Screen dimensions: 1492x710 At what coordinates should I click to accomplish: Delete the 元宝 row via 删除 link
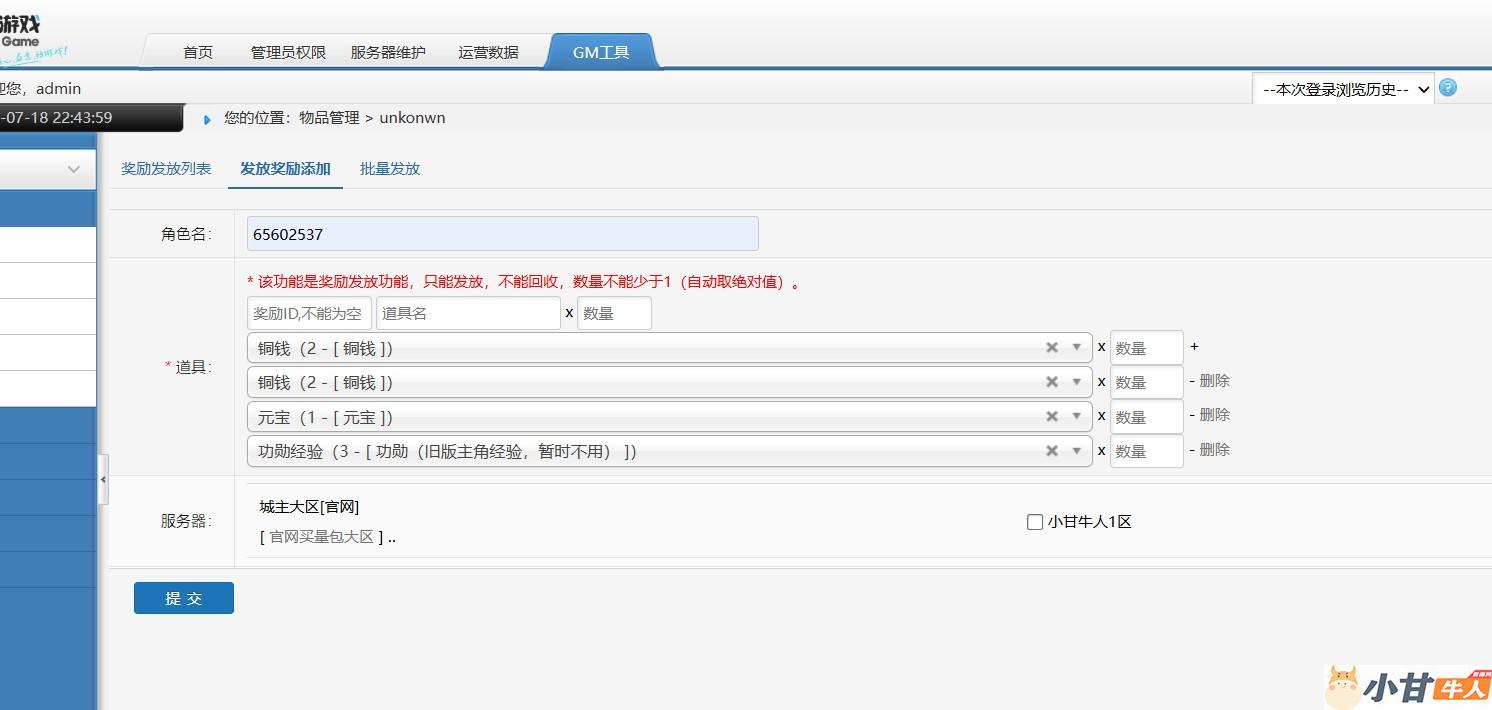pos(1214,415)
